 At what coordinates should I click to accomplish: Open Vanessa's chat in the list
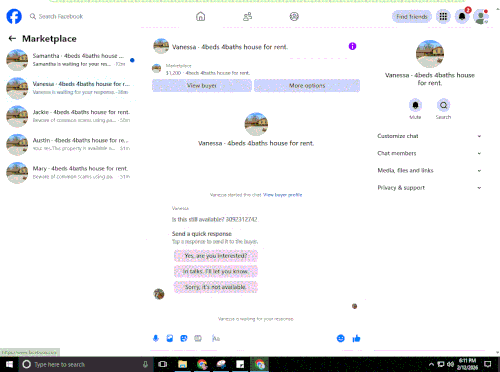point(70,88)
